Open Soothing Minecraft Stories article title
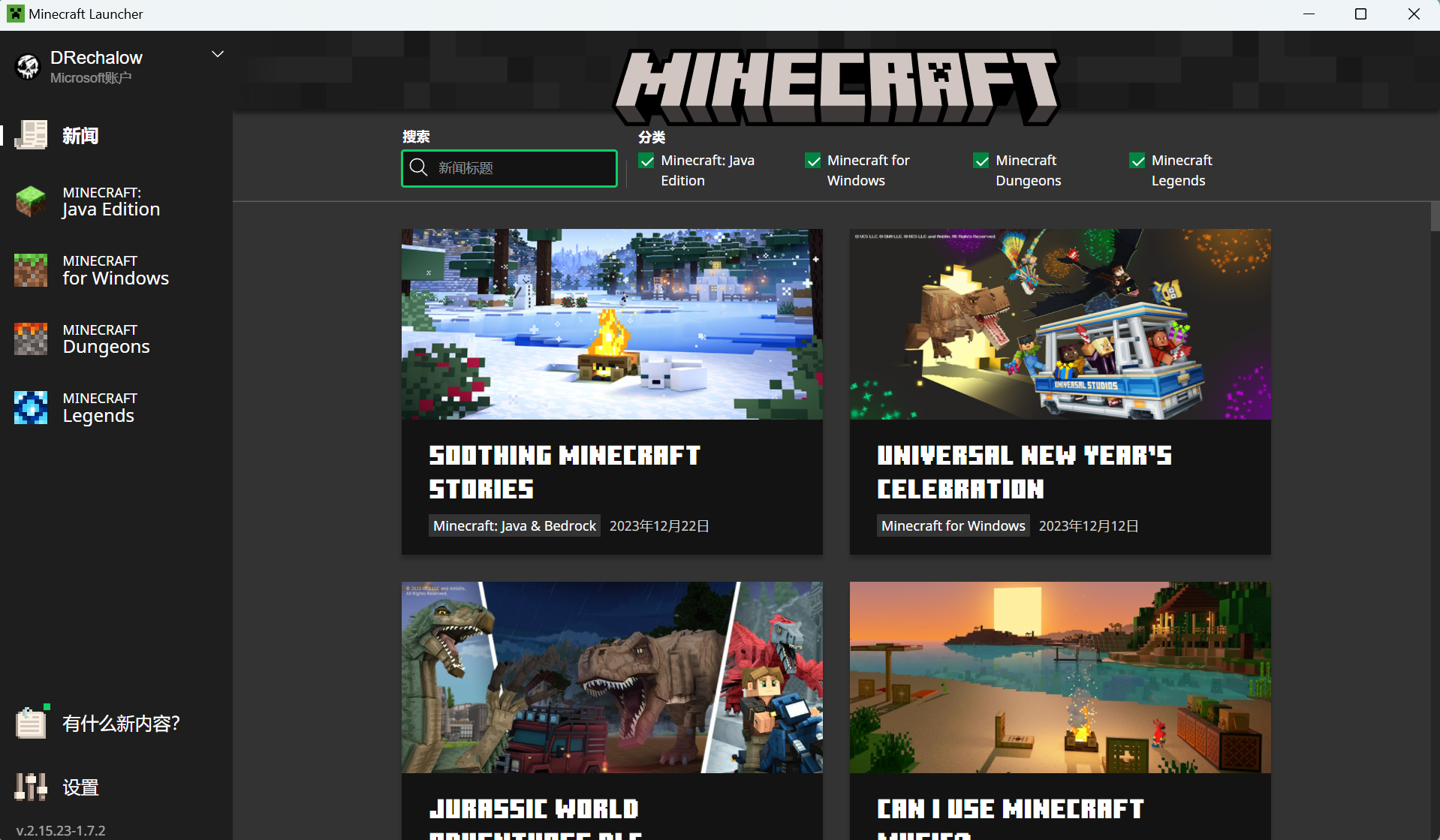1440x840 pixels. coord(564,472)
